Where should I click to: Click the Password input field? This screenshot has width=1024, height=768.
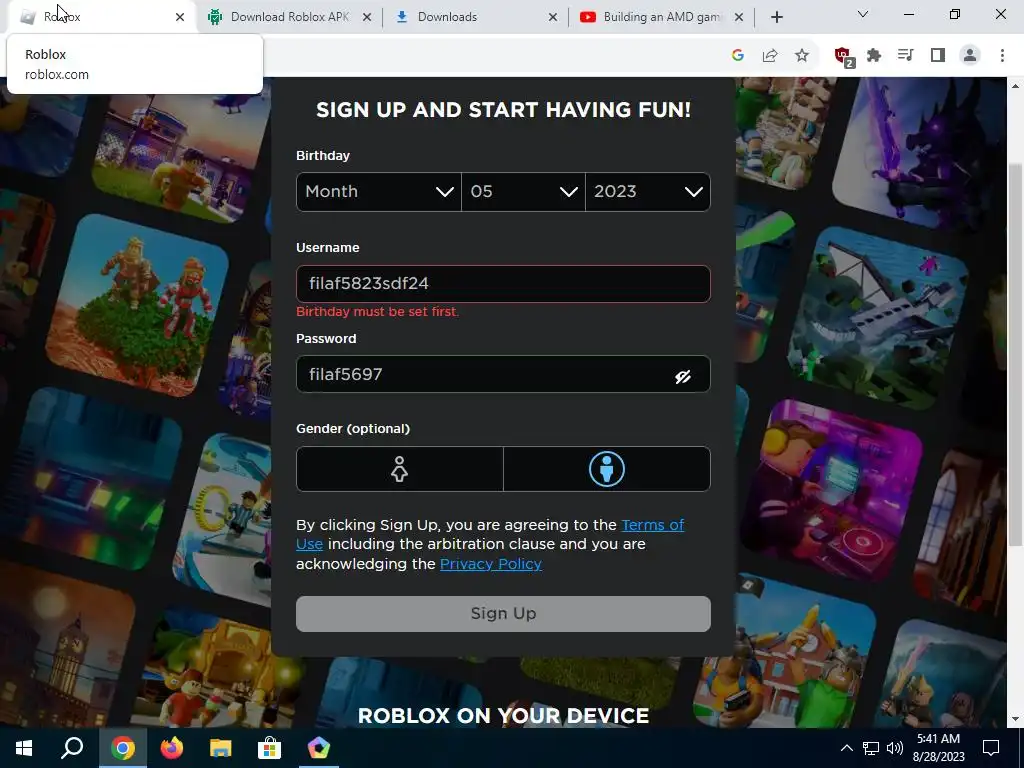coord(503,374)
